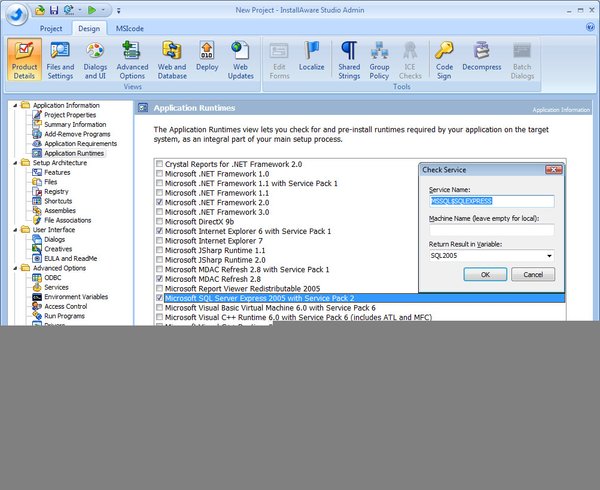This screenshot has width=600, height=490.
Task: Toggle Microsoft Internet Explorer 7 checkbox
Action: point(160,240)
